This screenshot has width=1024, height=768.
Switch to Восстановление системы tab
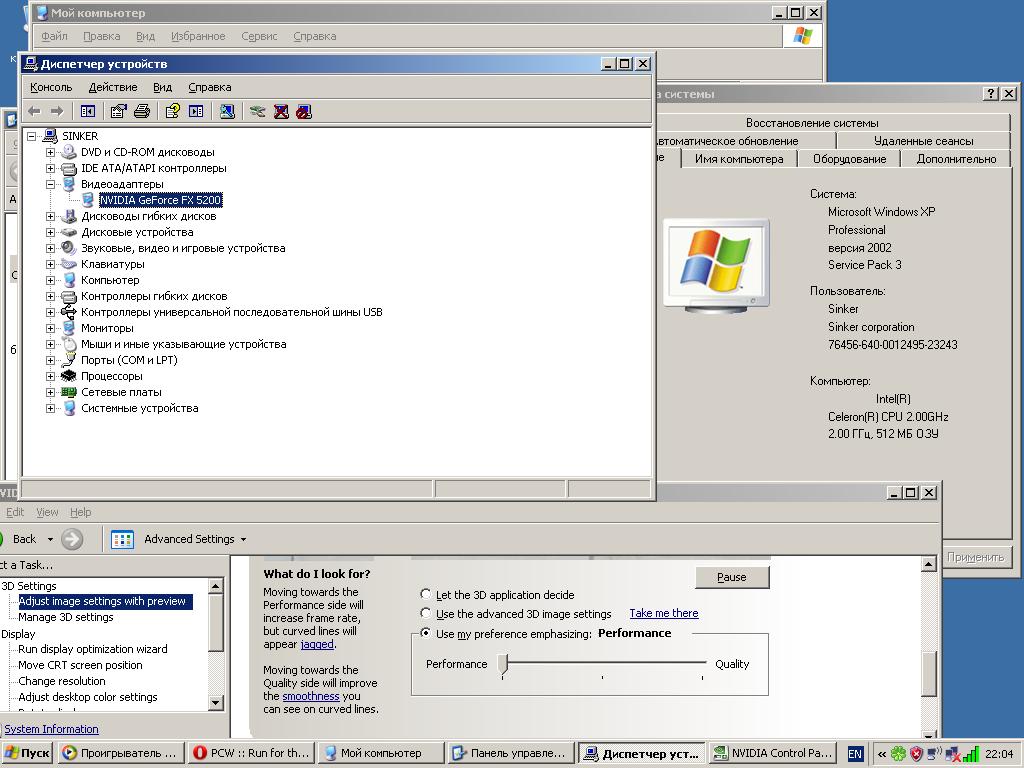coord(812,123)
